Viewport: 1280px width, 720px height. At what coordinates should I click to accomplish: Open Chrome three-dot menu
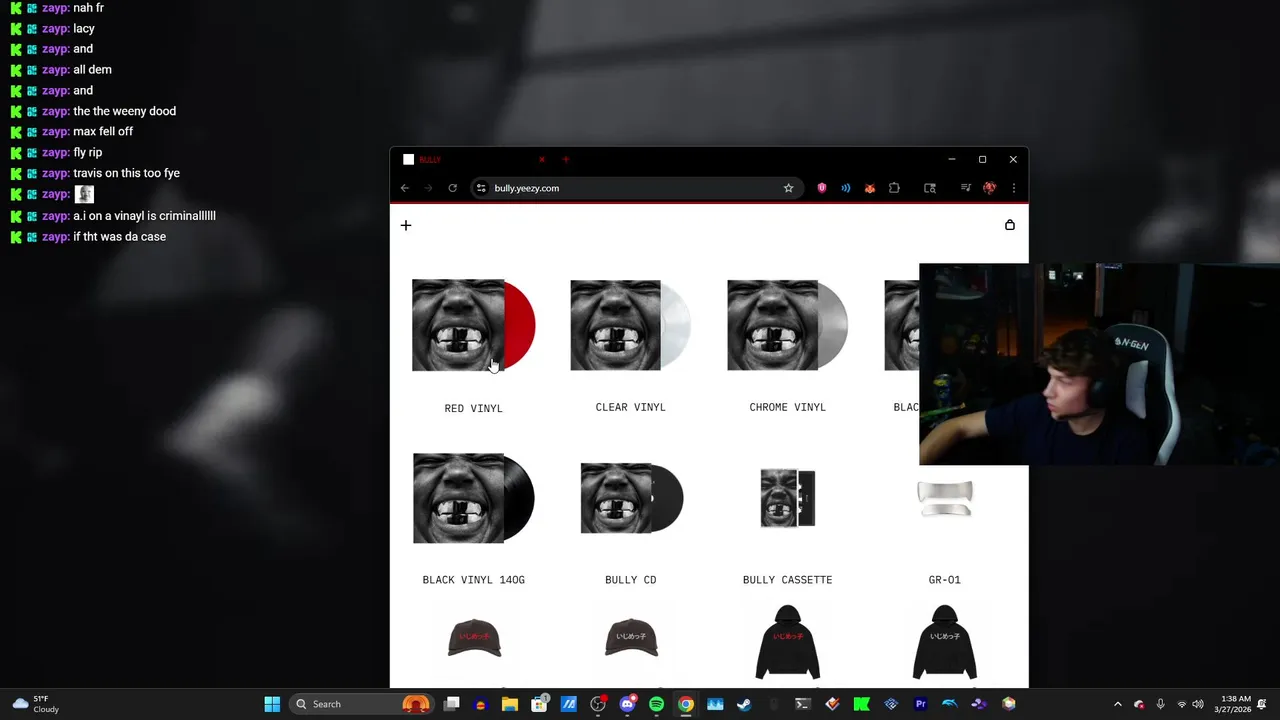pyautogui.click(x=1013, y=188)
